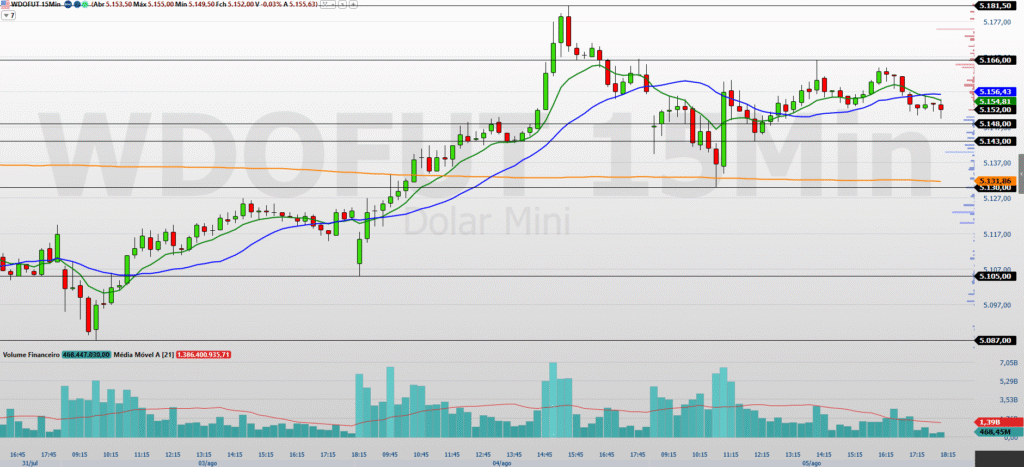
Task: Open the small dropdown box in chart header
Action: tap(328, 4)
